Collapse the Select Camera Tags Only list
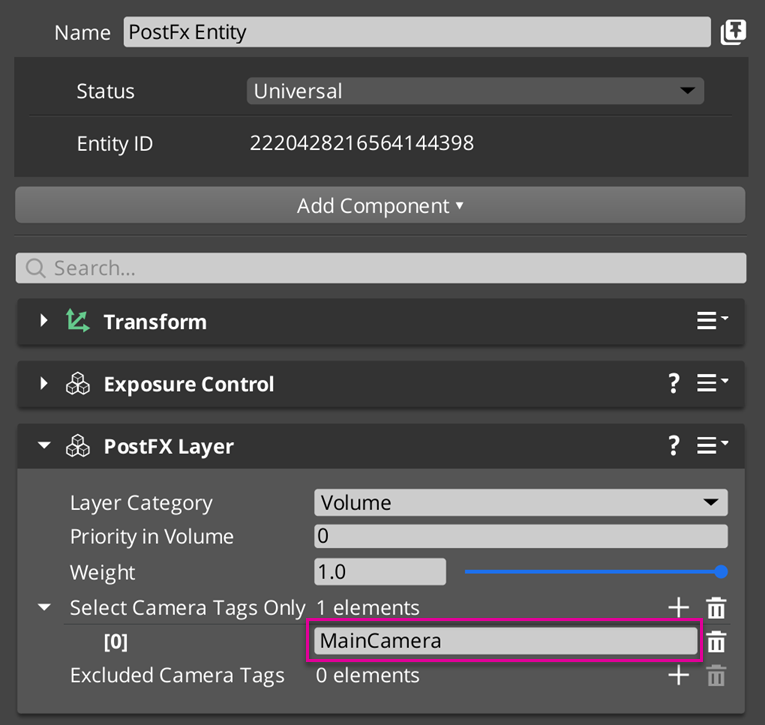Screen dimensions: 765x725 (x=44, y=607)
